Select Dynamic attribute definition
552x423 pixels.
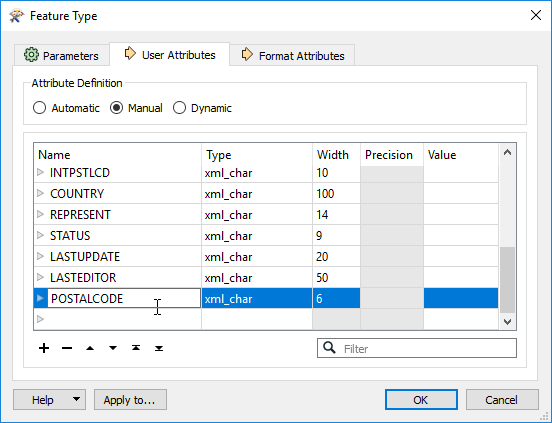179,108
